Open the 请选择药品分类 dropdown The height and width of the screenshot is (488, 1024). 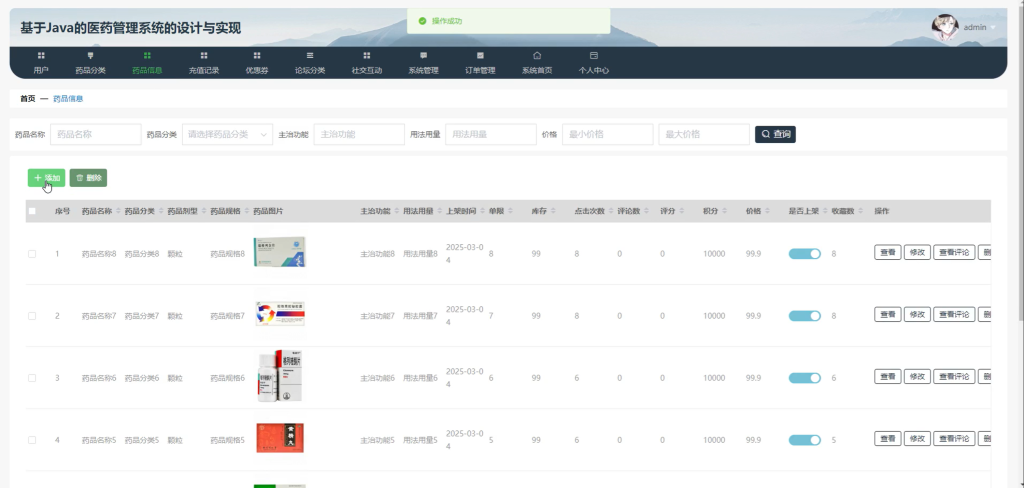coord(227,134)
